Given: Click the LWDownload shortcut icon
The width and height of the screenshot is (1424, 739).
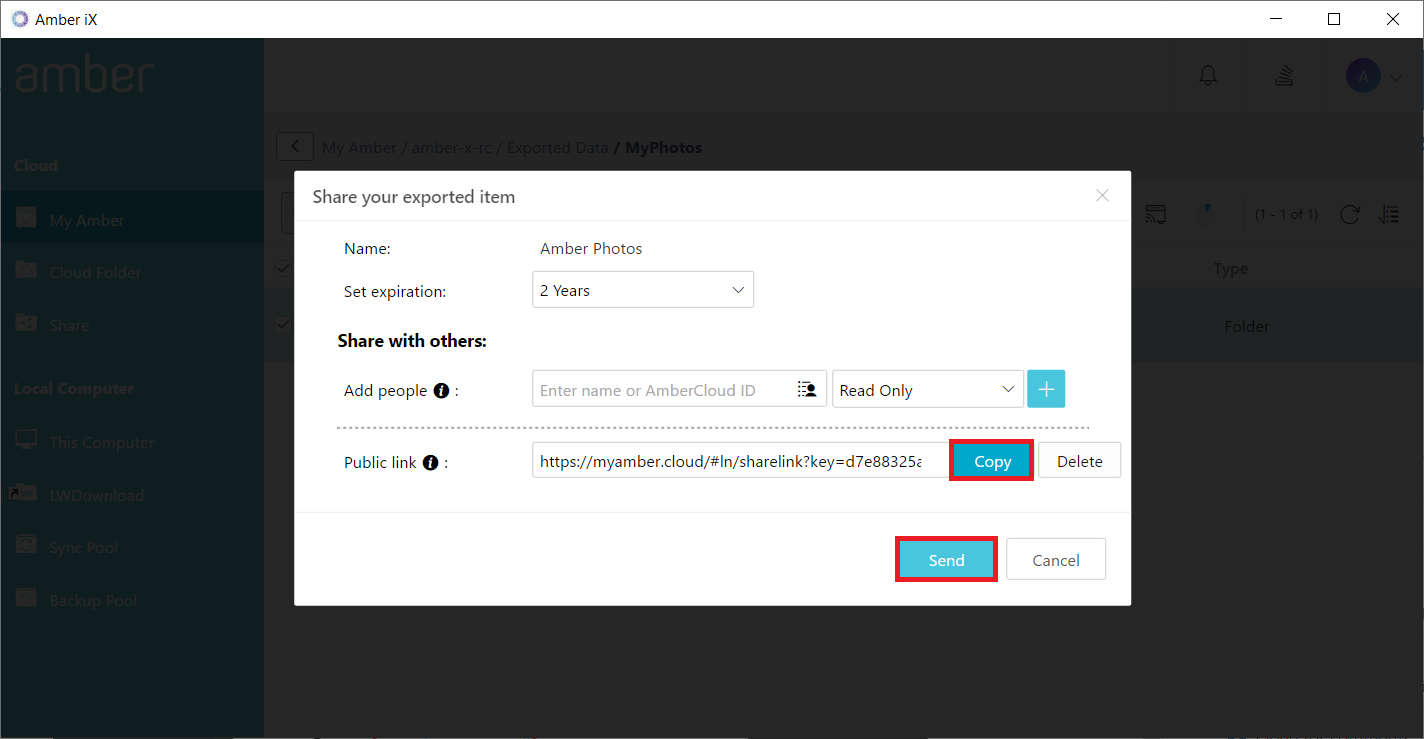Looking at the screenshot, I should point(24,493).
